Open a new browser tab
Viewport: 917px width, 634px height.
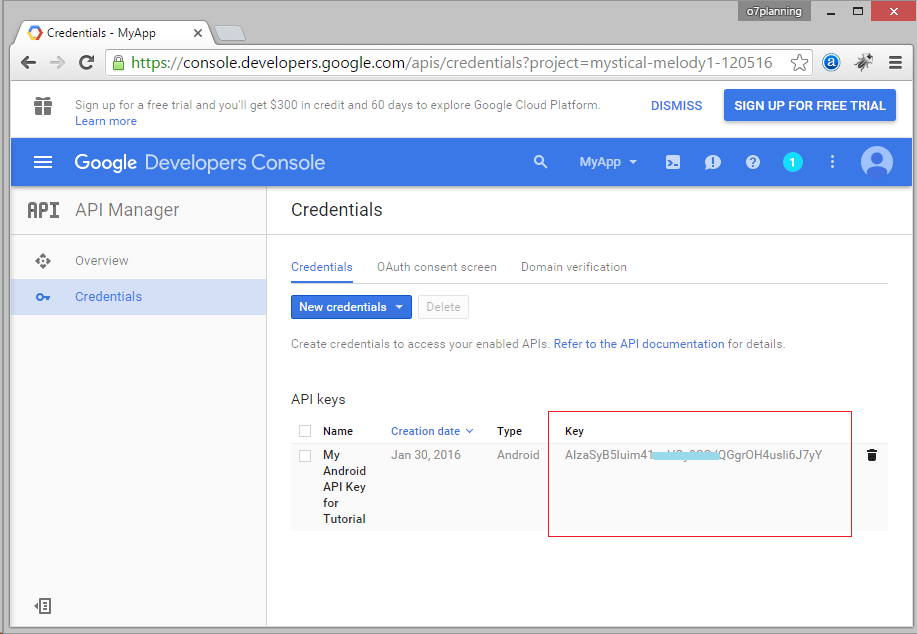point(229,33)
